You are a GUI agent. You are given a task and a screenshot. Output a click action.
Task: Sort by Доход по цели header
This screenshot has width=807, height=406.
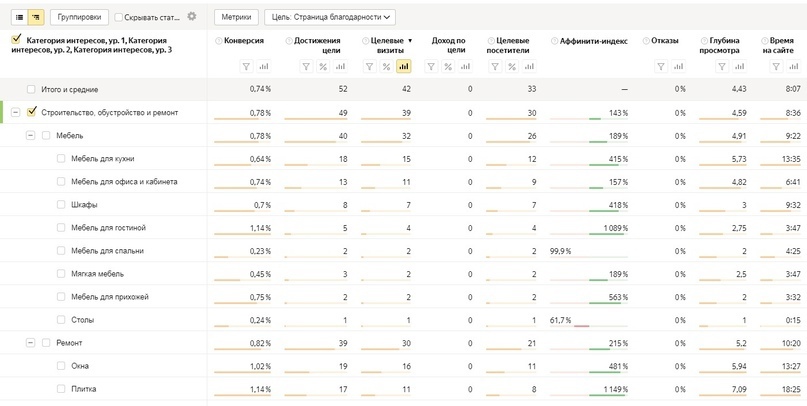pos(448,45)
